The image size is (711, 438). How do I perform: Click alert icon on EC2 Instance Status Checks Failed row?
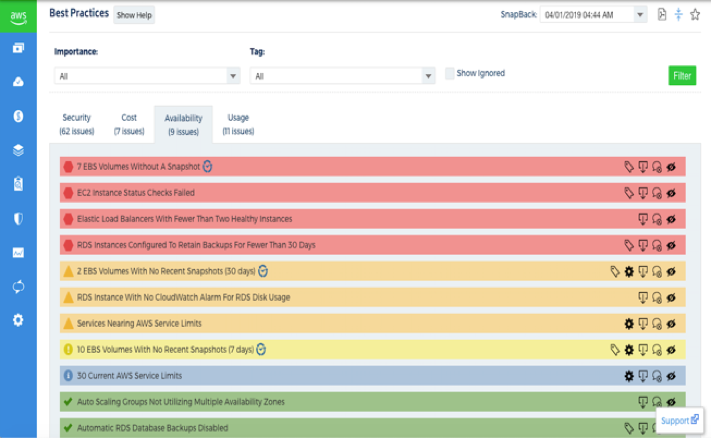point(643,193)
